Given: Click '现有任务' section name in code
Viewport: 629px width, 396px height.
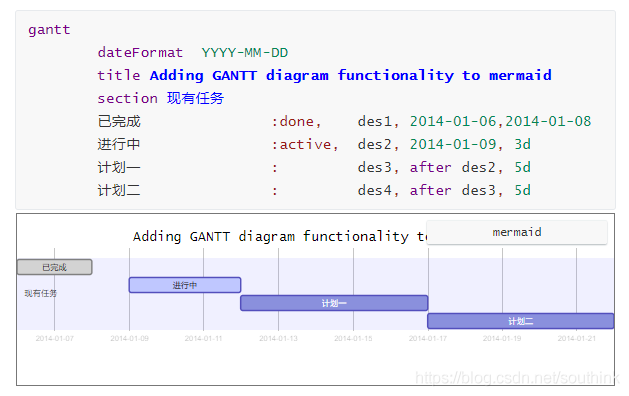Looking at the screenshot, I should coord(195,98).
